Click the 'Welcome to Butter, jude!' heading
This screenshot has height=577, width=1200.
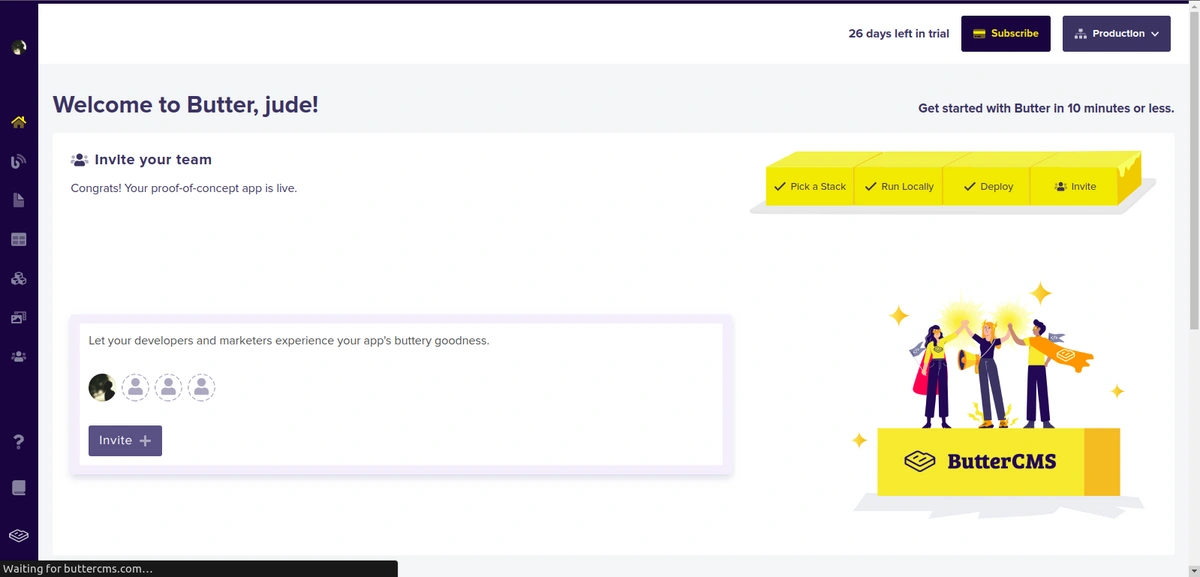pyautogui.click(x=185, y=104)
